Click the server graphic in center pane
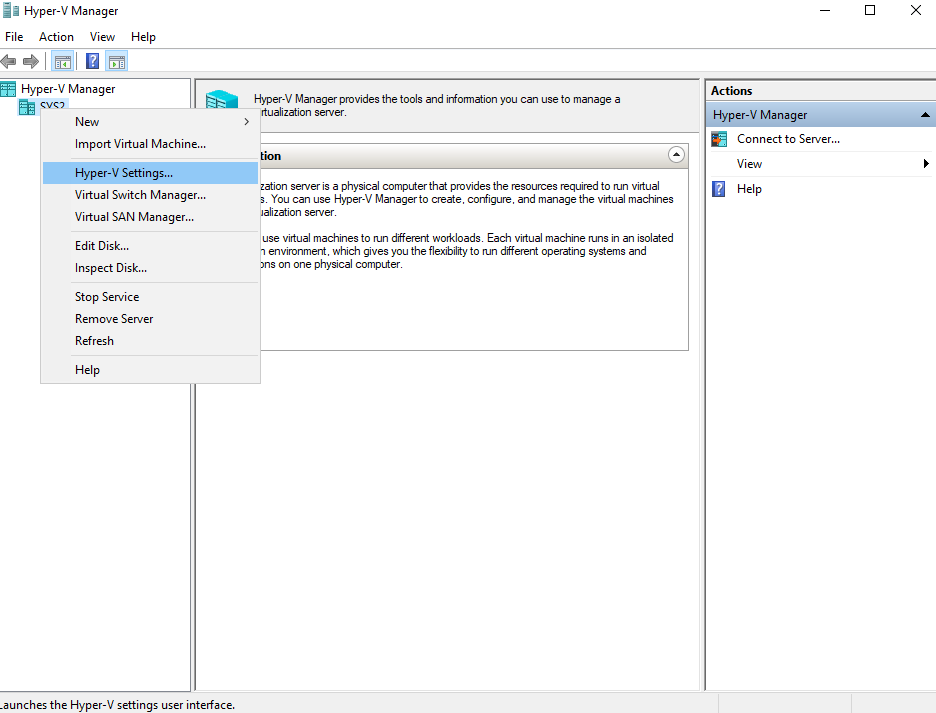This screenshot has height=713, width=936. click(222, 99)
